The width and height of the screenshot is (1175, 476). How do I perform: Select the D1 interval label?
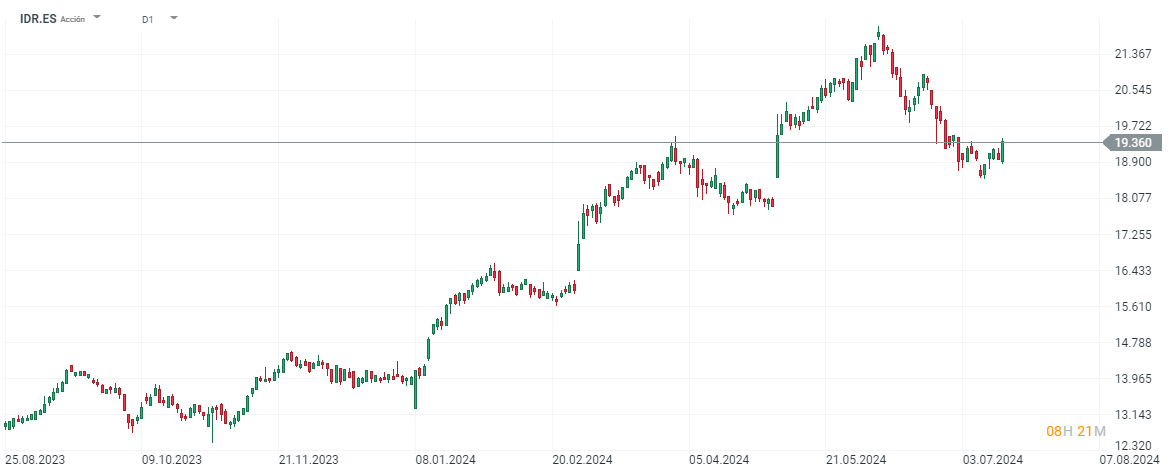click(148, 19)
